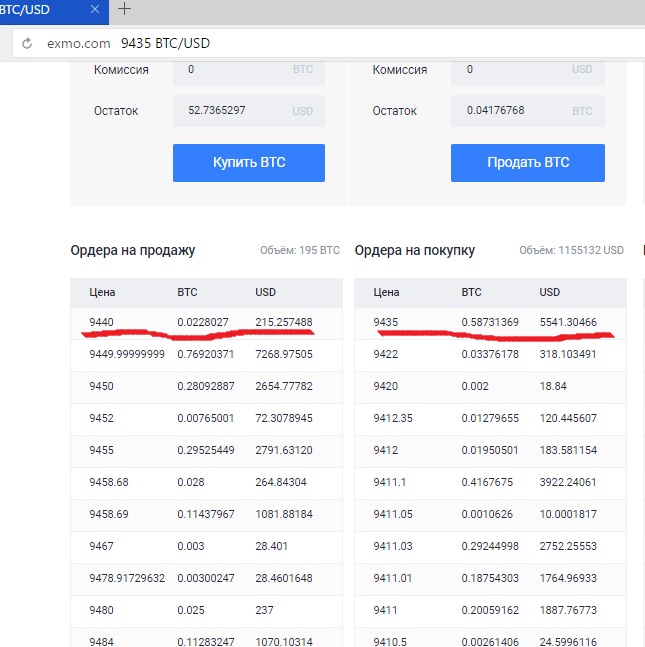Screen dimensions: 645x647
Task: Click the Ордера на продажу heading
Action: (132, 250)
